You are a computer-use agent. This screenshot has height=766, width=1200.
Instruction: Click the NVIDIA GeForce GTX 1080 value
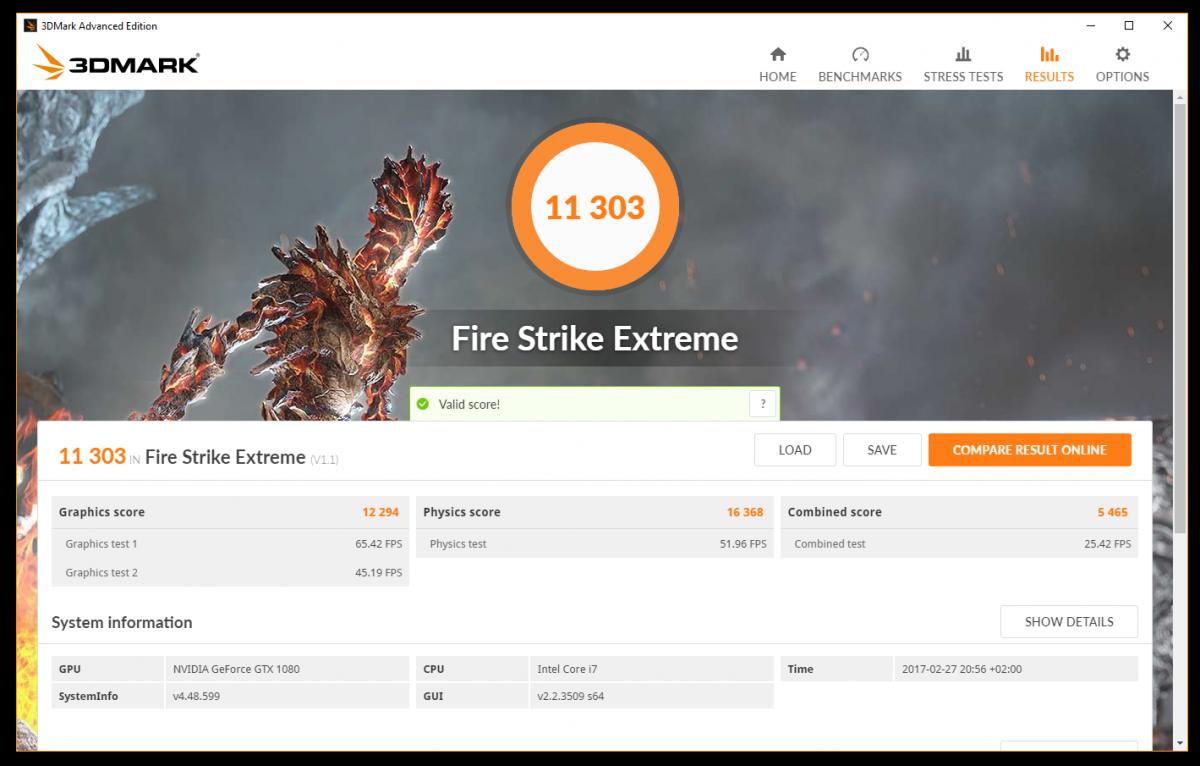tap(236, 669)
